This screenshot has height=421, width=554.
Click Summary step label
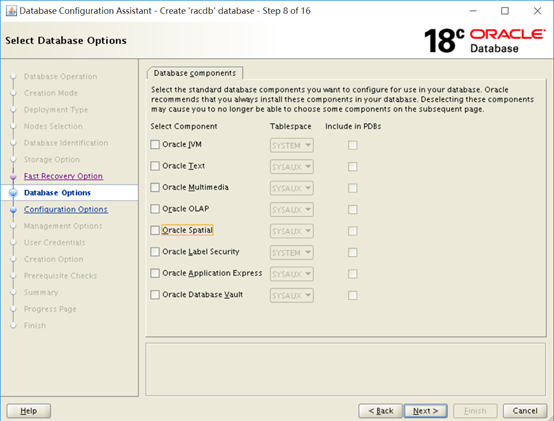(41, 292)
